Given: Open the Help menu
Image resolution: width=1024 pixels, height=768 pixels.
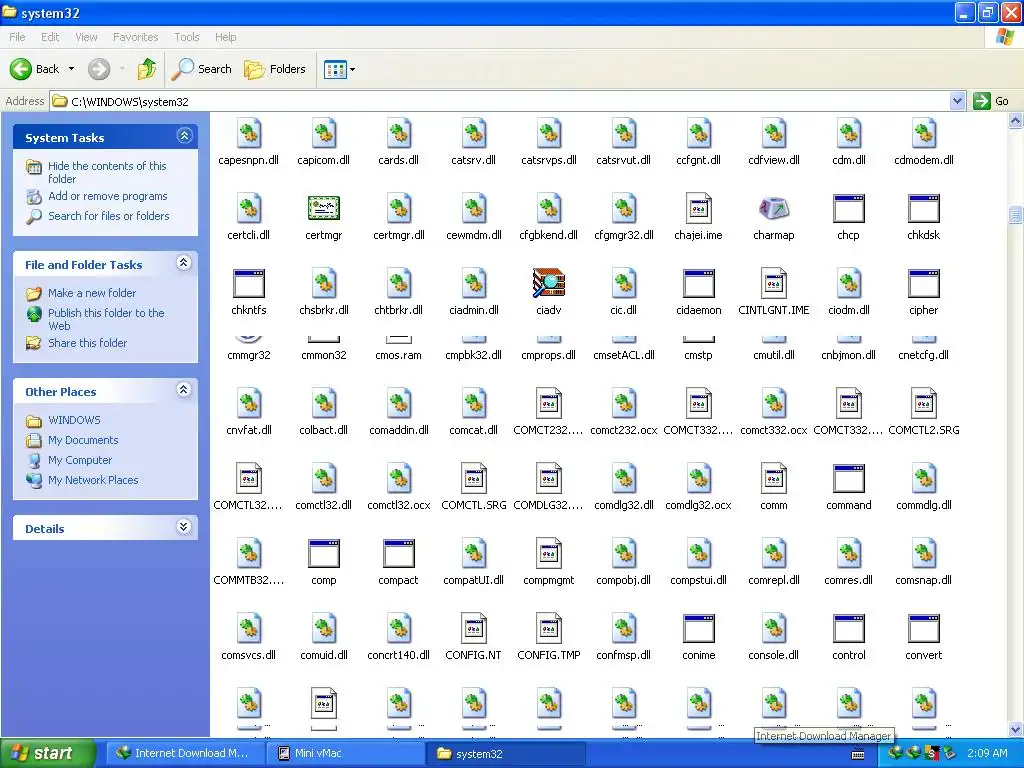Looking at the screenshot, I should [225, 37].
